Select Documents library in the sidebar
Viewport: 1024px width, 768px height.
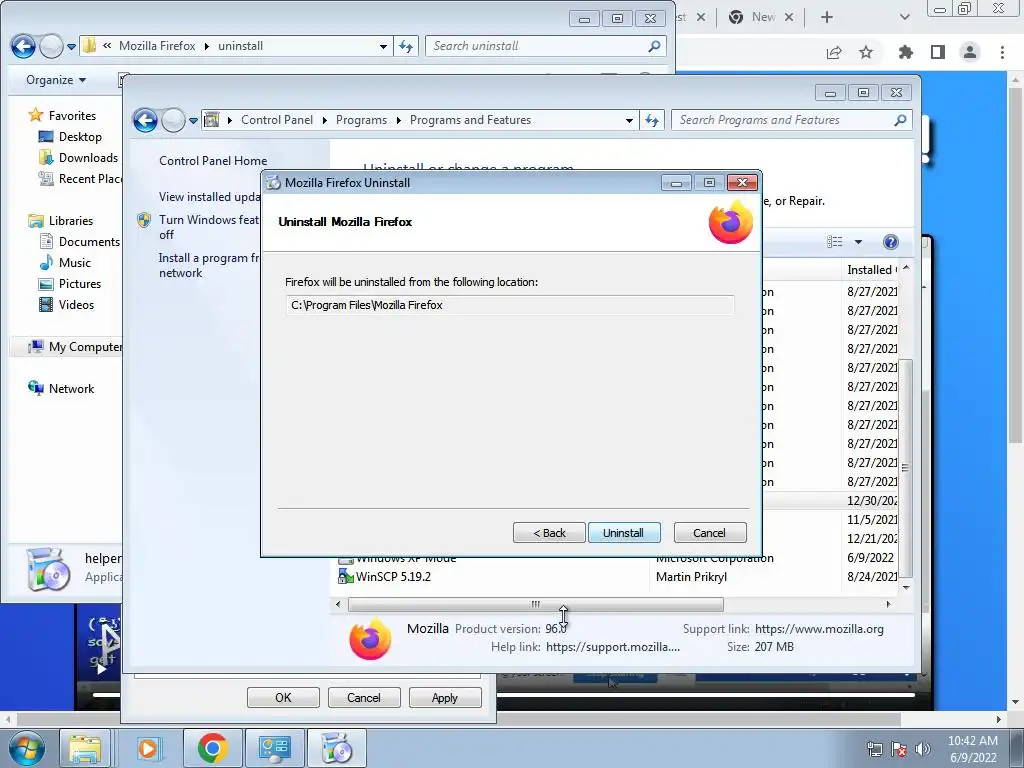[89, 242]
